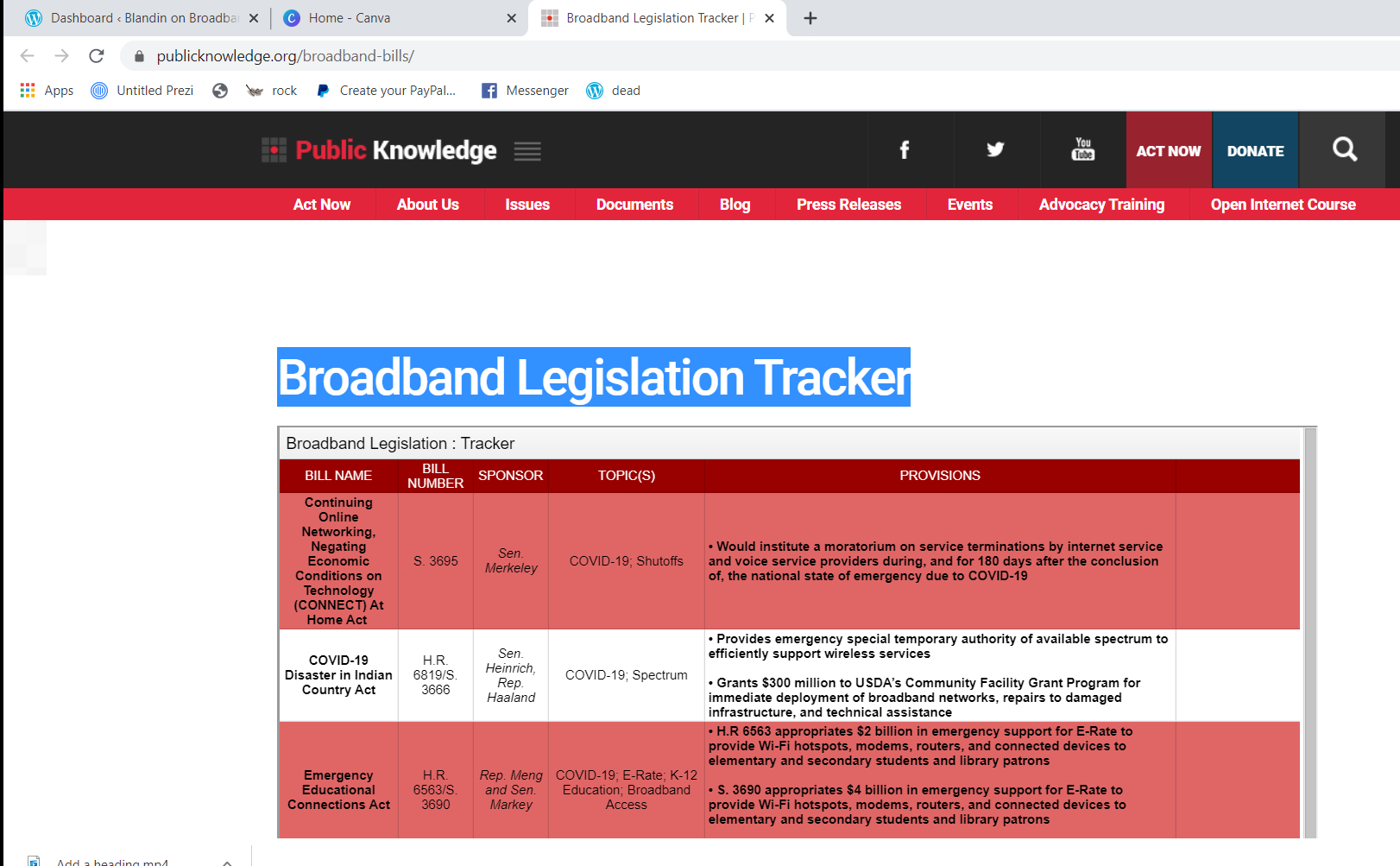
Task: Click the site search magnifier icon
Action: (x=1344, y=150)
